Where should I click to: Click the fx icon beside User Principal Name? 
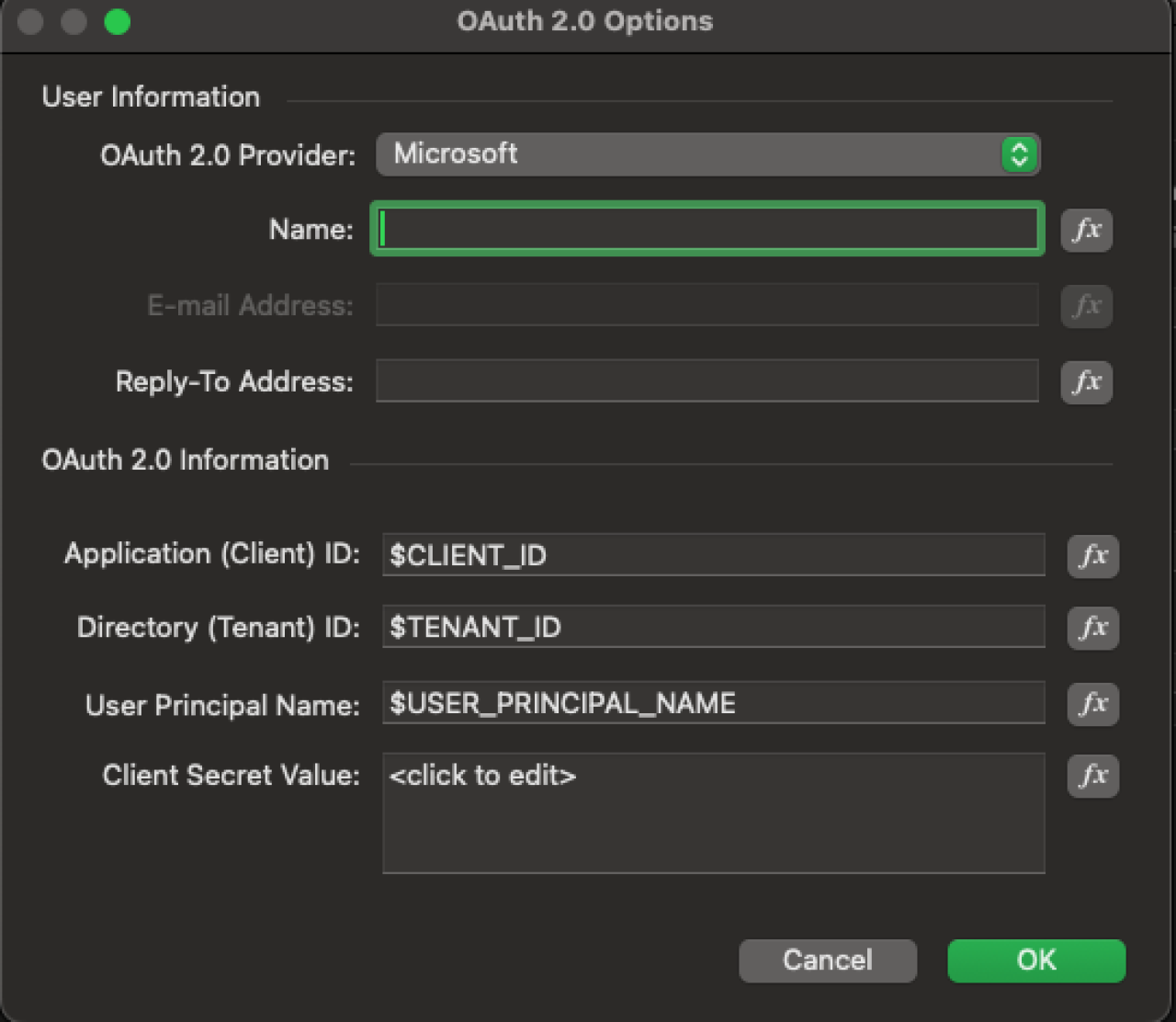pyautogui.click(x=1092, y=704)
